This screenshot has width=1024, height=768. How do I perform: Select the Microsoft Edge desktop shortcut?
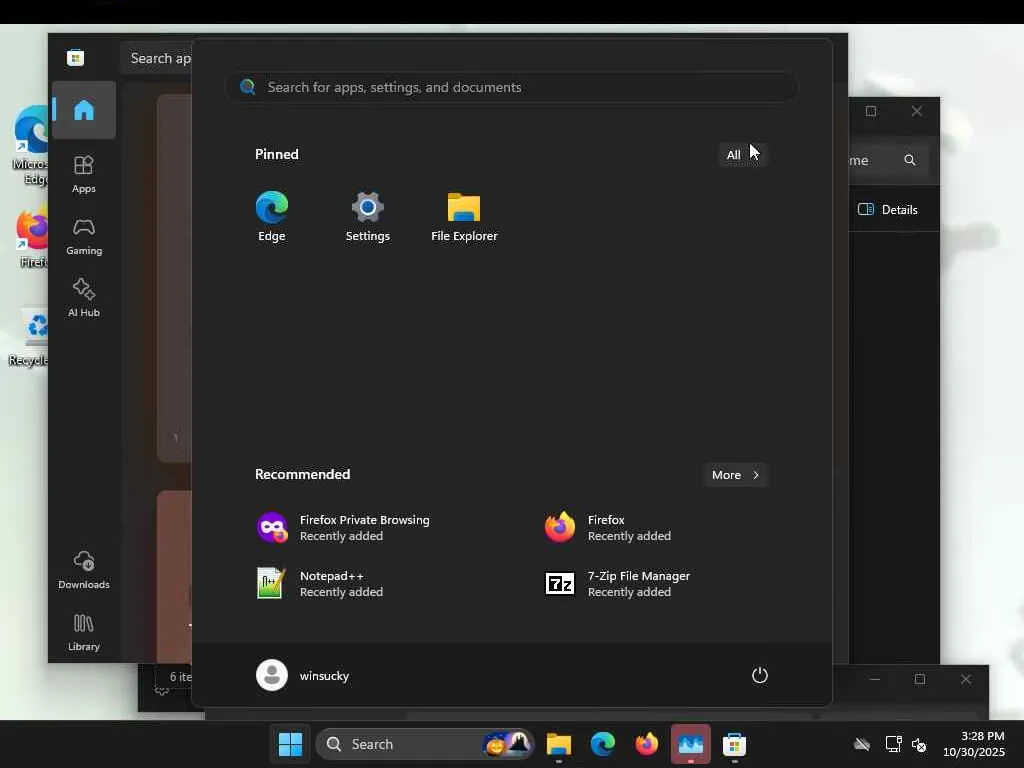30,145
